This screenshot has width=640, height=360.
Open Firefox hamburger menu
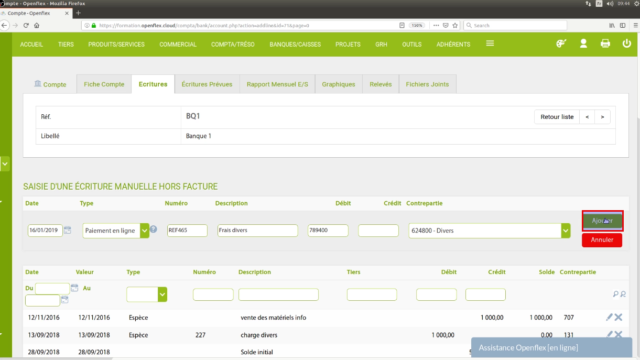[x=636, y=25]
